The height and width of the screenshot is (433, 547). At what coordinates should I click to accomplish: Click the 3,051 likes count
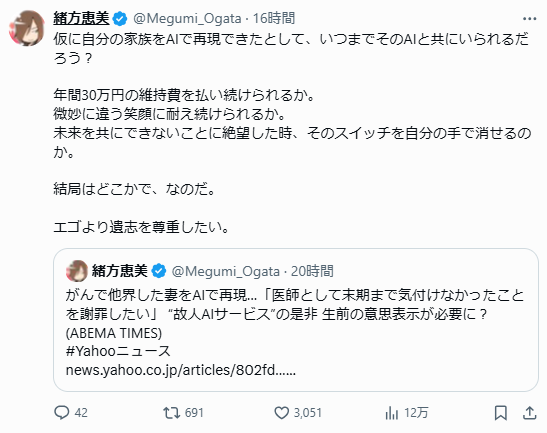click(x=307, y=413)
